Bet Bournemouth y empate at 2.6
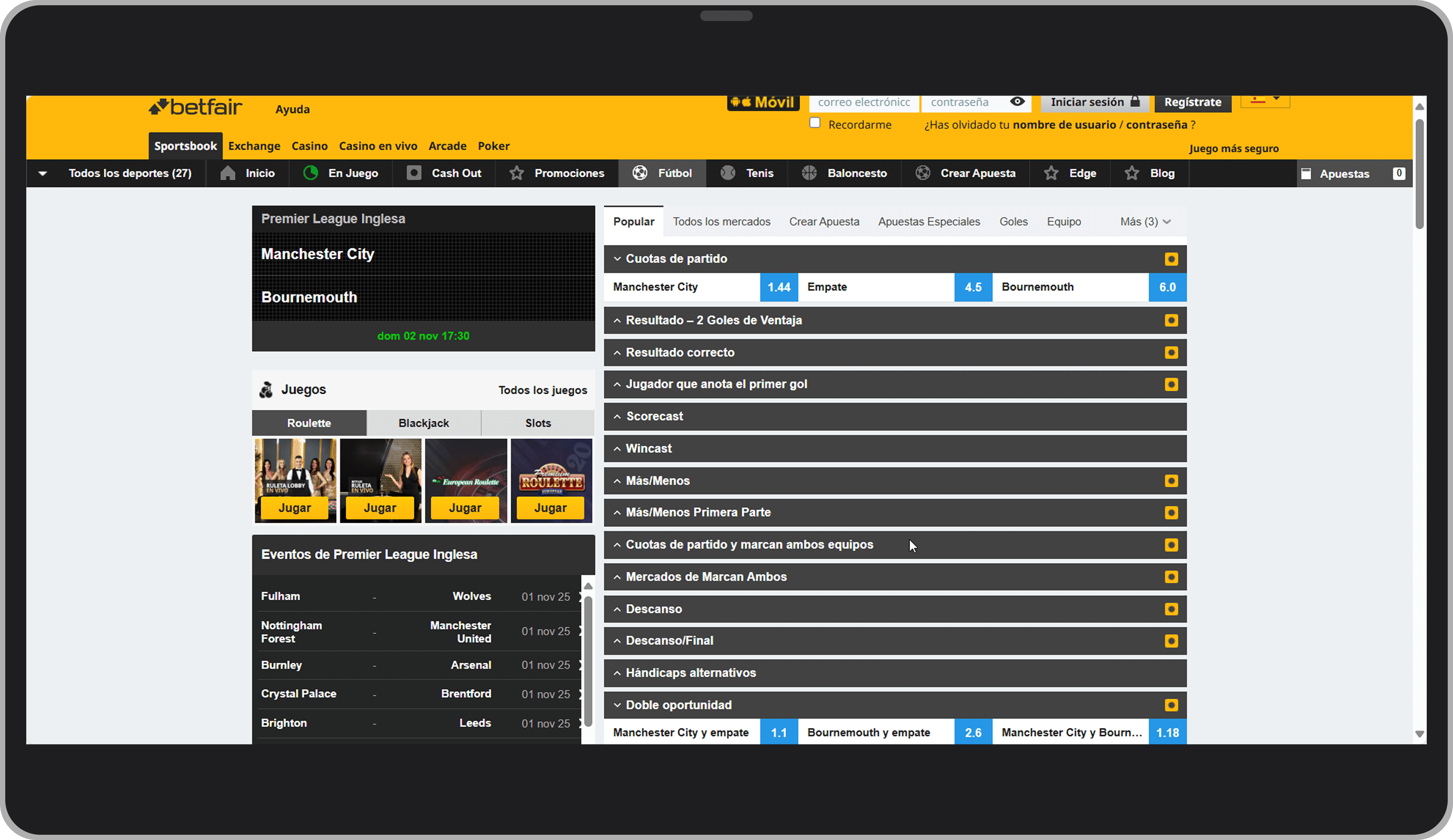Screen dimensions: 1453x840 tap(973, 732)
